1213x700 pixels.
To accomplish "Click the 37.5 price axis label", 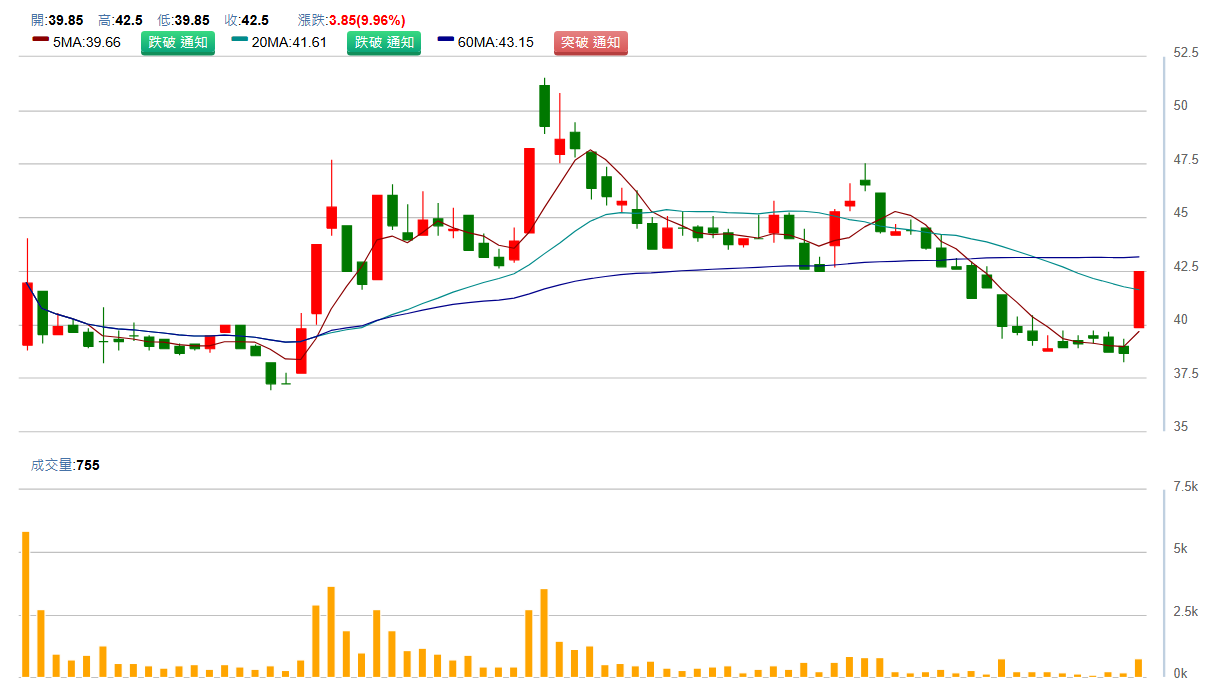I will pyautogui.click(x=1186, y=373).
